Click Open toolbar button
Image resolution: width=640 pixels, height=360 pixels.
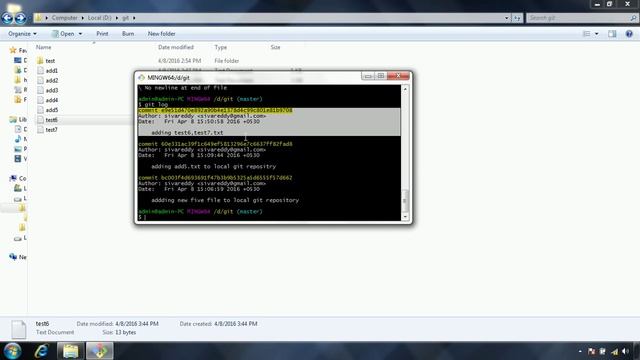tap(63, 34)
